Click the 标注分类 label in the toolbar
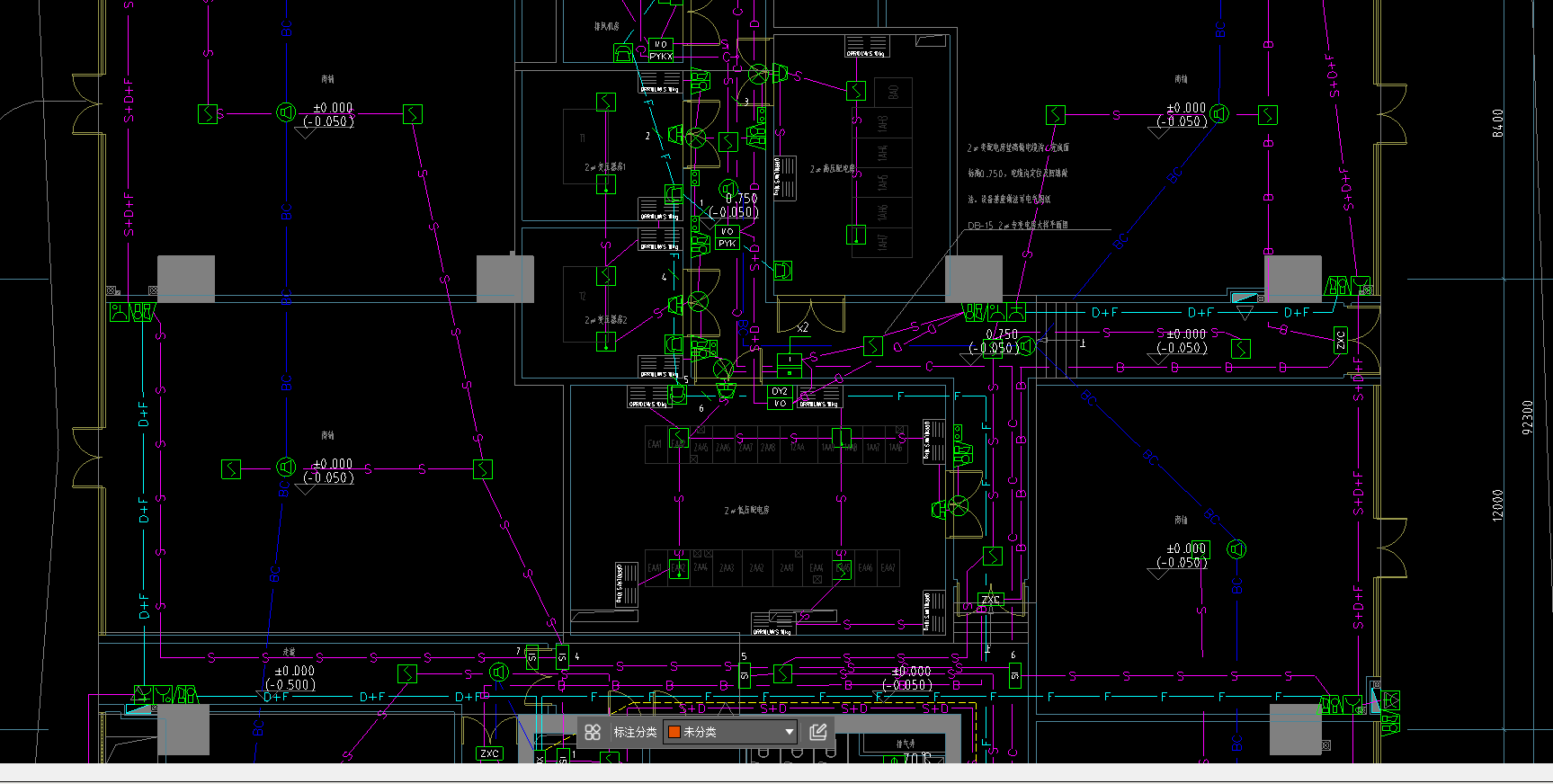This screenshot has width=1553, height=784. click(635, 733)
